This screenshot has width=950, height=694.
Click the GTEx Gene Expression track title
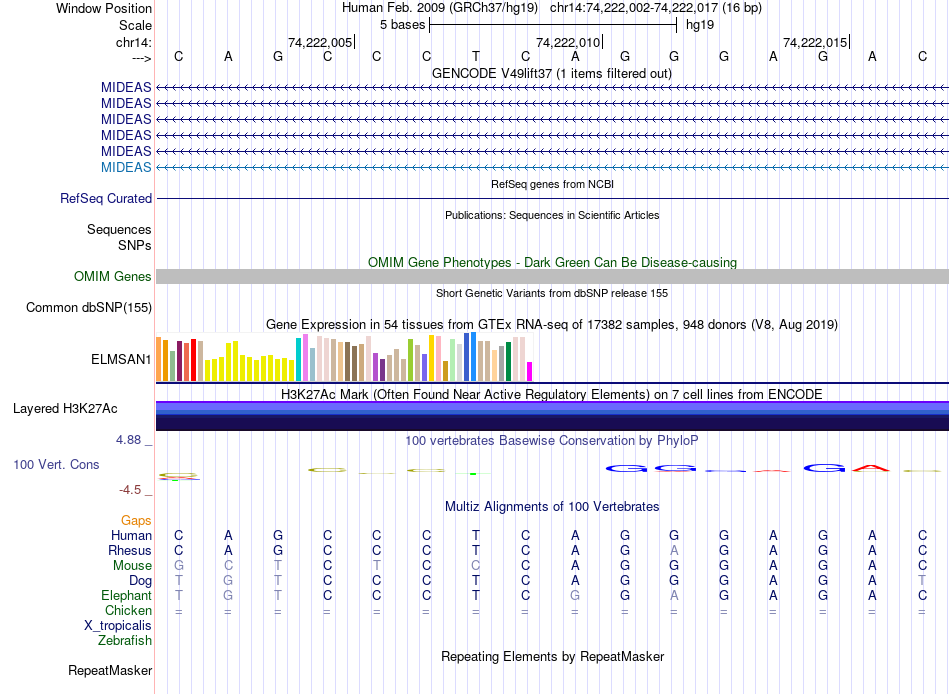(552, 324)
